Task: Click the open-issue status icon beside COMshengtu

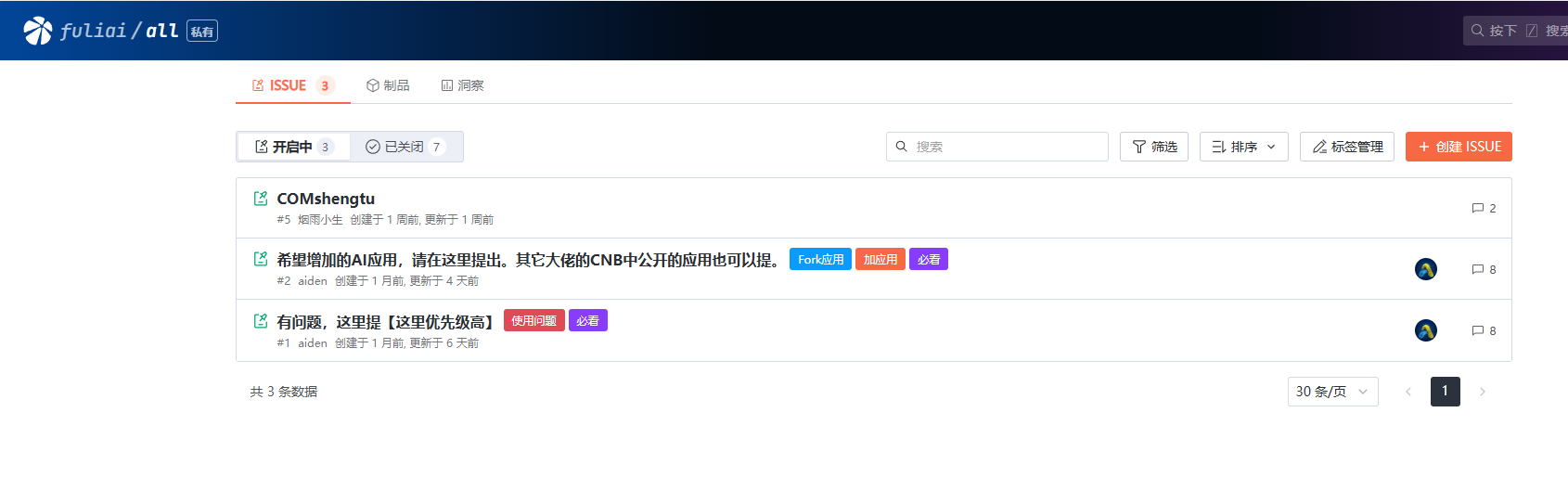Action: [x=261, y=199]
